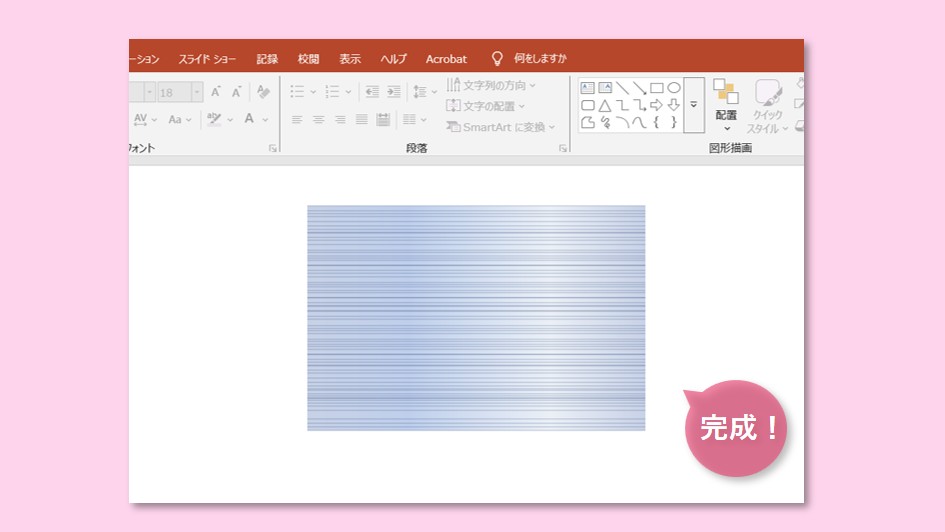Select rectangle shape

pos(657,88)
